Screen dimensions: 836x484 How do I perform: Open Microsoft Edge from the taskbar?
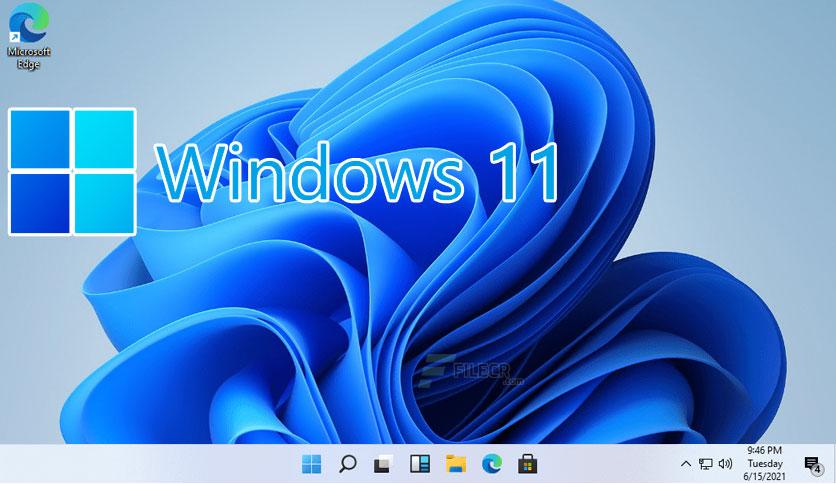pos(491,464)
